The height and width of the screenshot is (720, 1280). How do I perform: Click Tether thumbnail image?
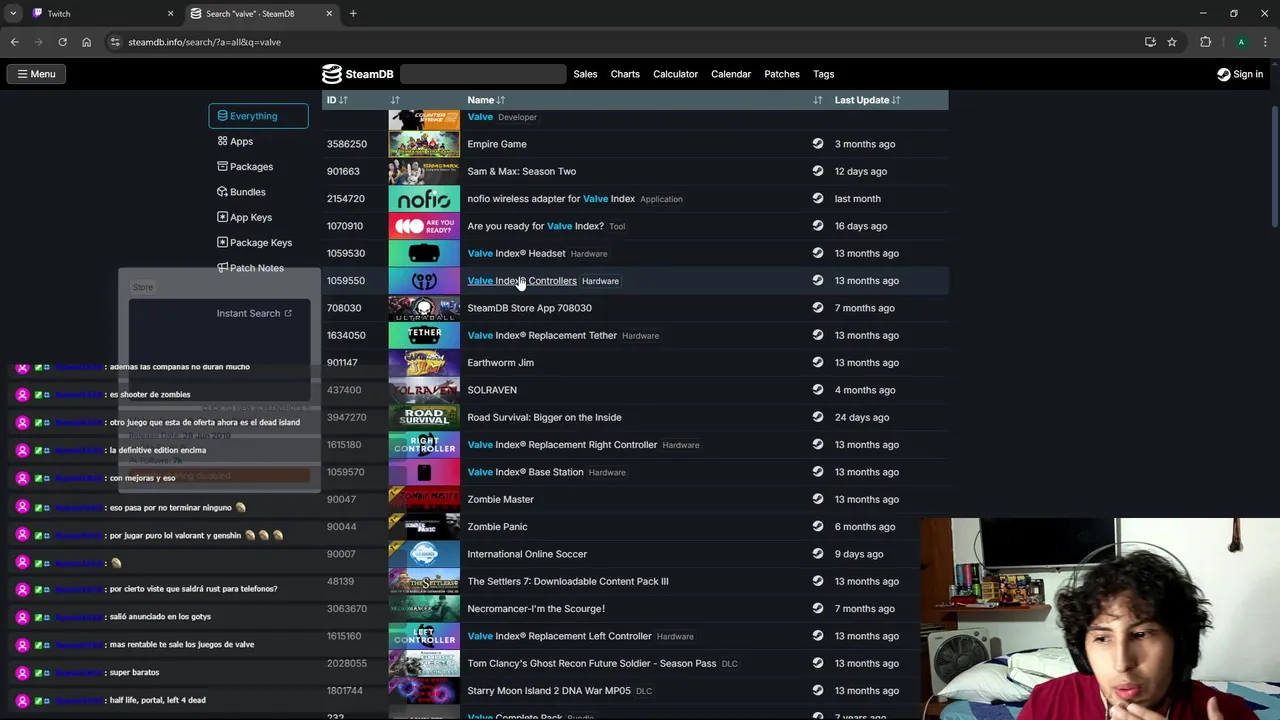point(424,336)
